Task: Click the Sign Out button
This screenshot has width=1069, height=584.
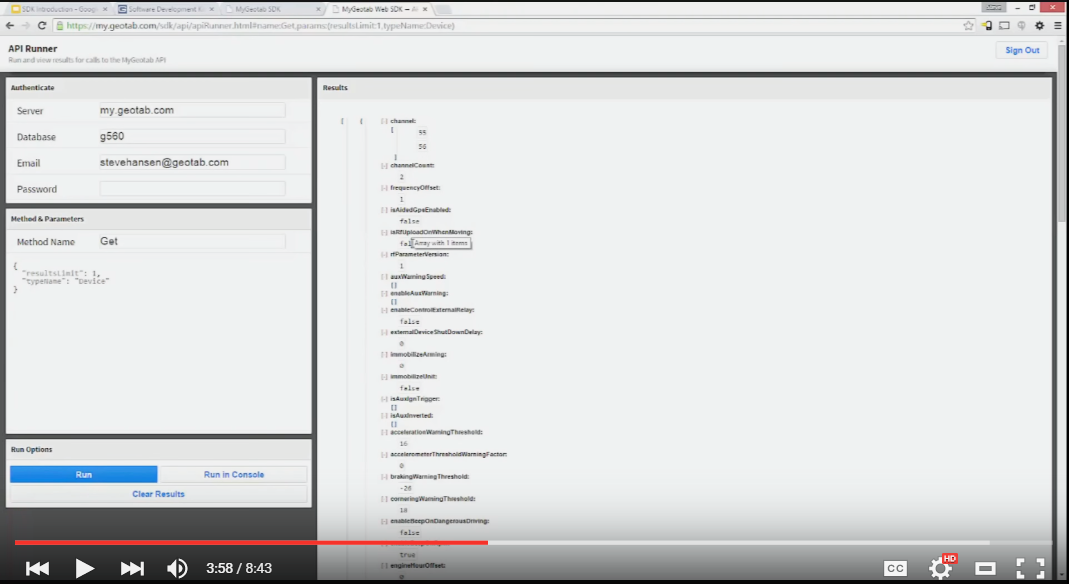Action: [1021, 50]
